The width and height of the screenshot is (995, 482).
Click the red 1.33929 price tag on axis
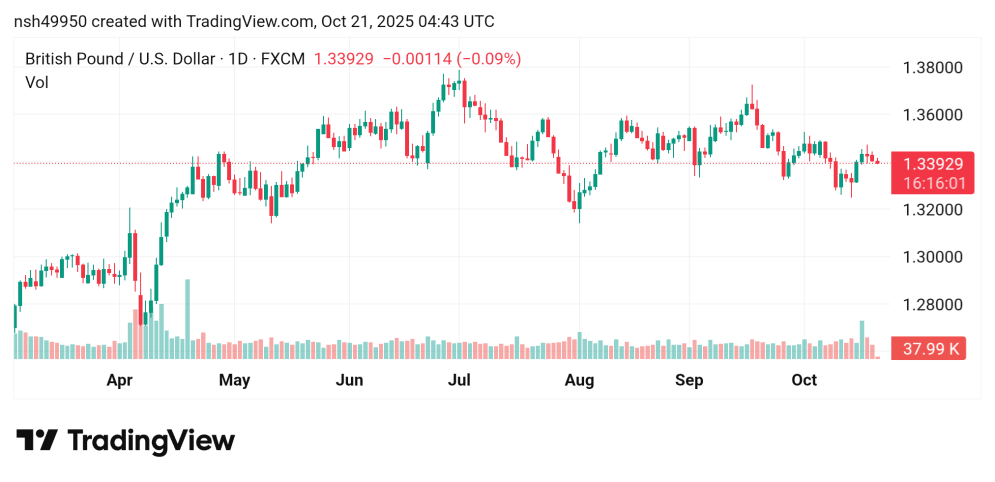click(931, 164)
